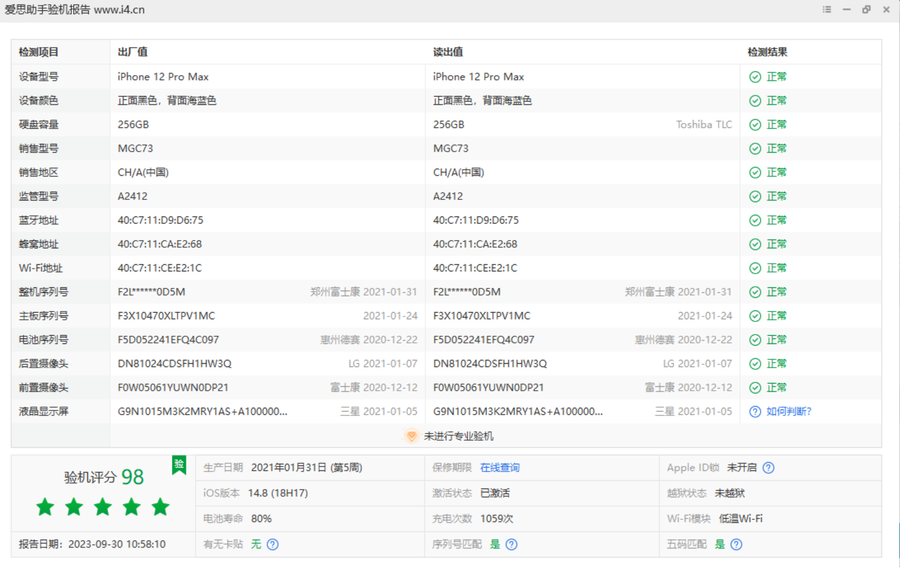Click 报告日期 2023-09-30 10:58:10

point(92,544)
